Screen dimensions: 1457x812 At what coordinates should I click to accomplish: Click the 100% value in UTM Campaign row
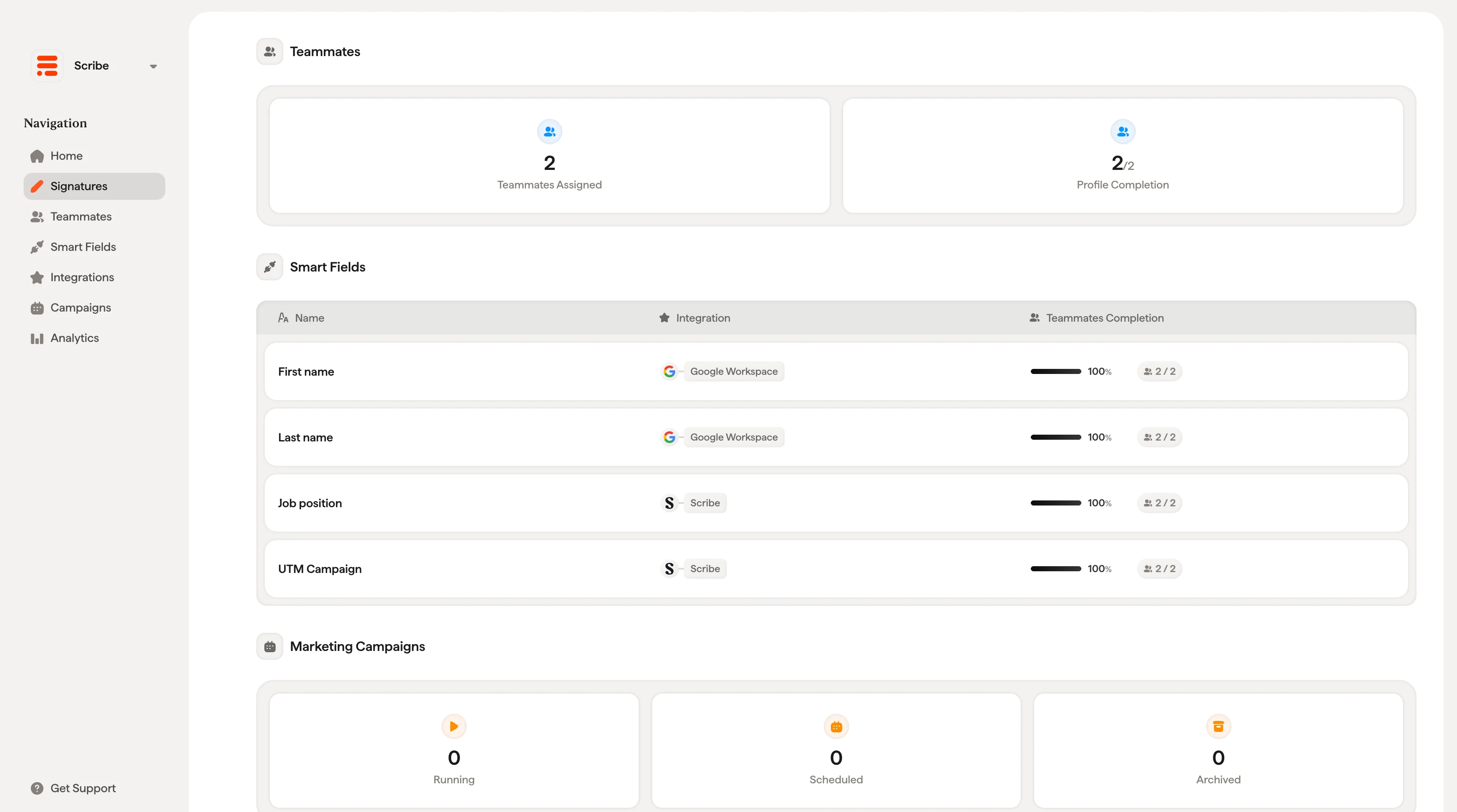[x=1099, y=568]
